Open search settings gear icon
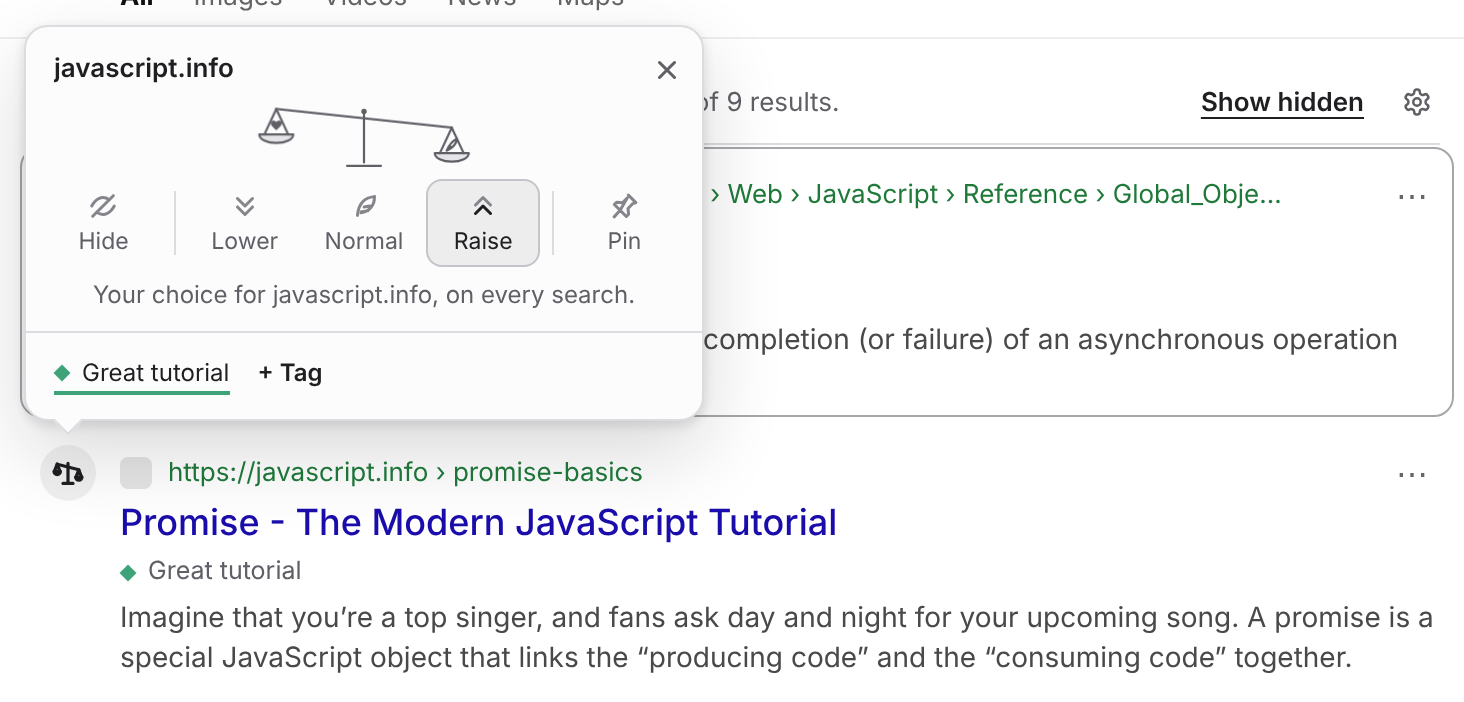Viewport: 1464px width, 702px height. click(x=1417, y=102)
